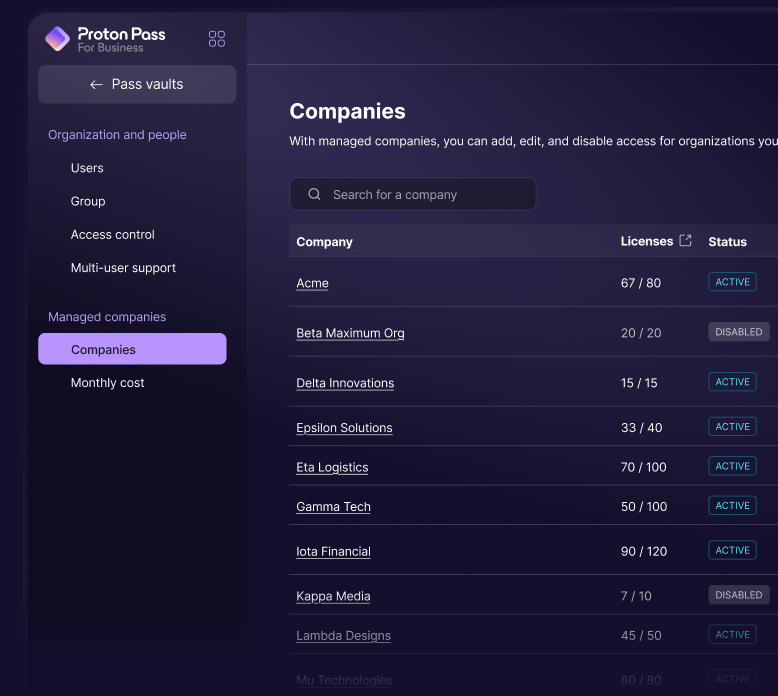This screenshot has height=696, width=778.
Task: Open Multi-user support page
Action: point(123,268)
